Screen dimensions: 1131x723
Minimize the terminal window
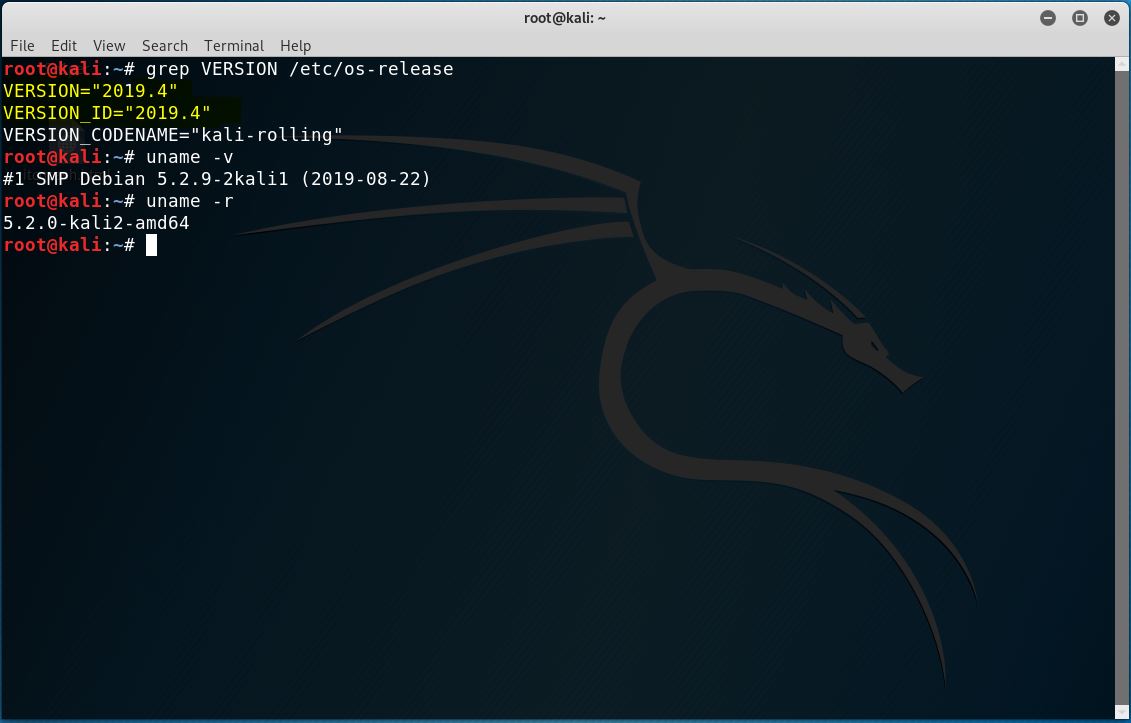[1048, 18]
